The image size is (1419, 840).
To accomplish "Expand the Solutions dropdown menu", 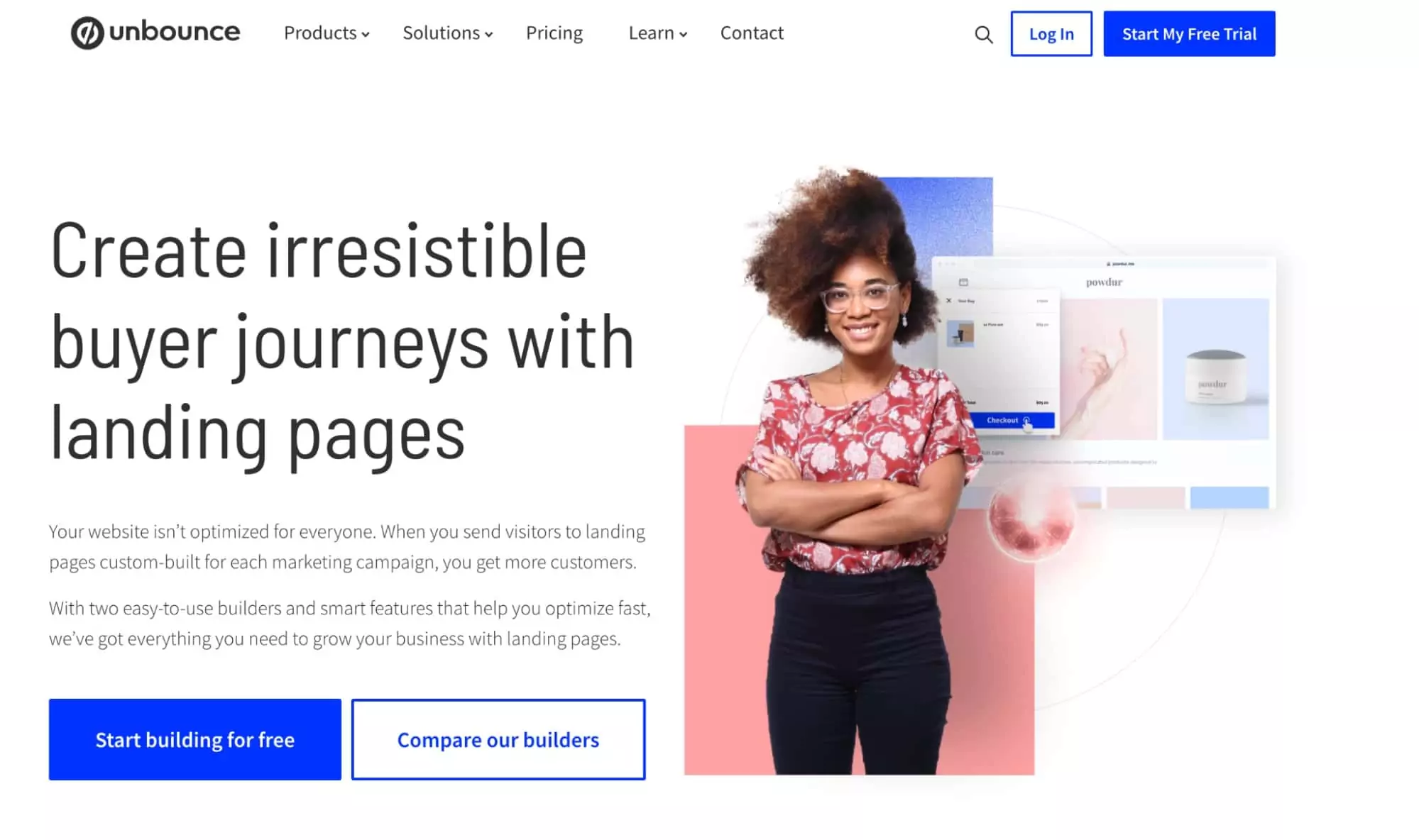I will coord(448,33).
